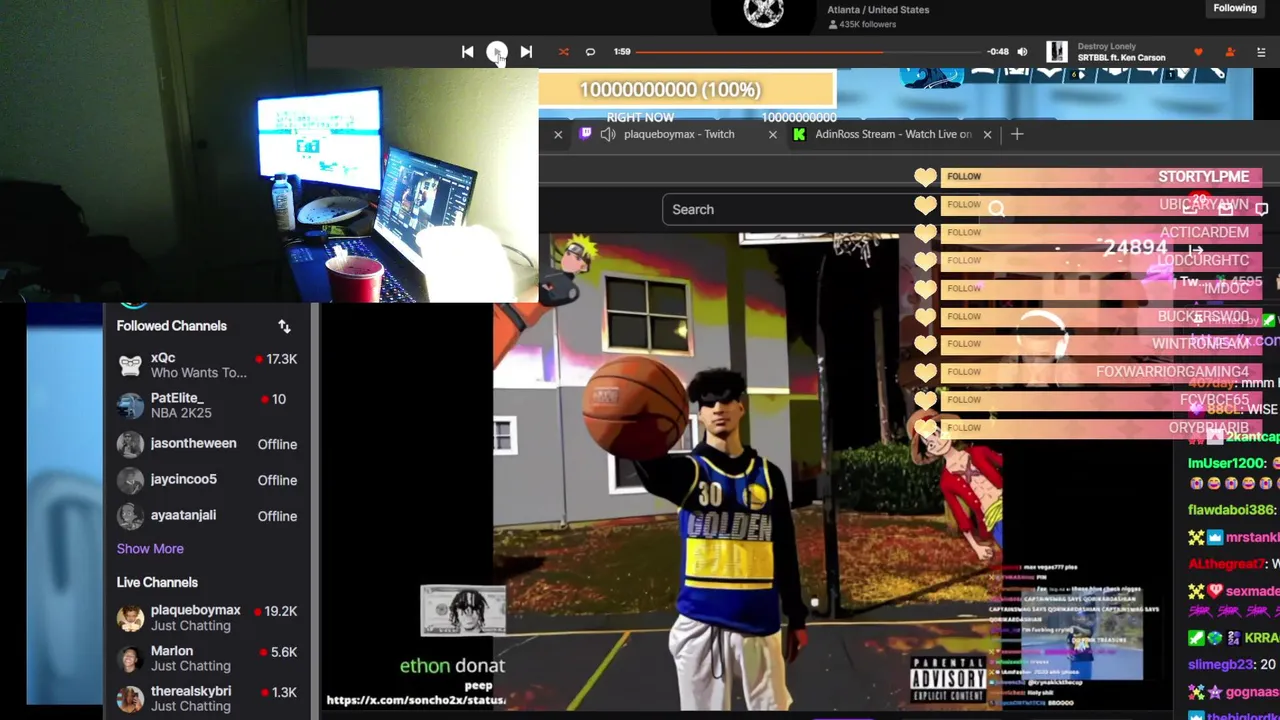Screen dimensions: 1280x720
Task: Click the orange follow-user icon in player
Action: (x=1230, y=52)
